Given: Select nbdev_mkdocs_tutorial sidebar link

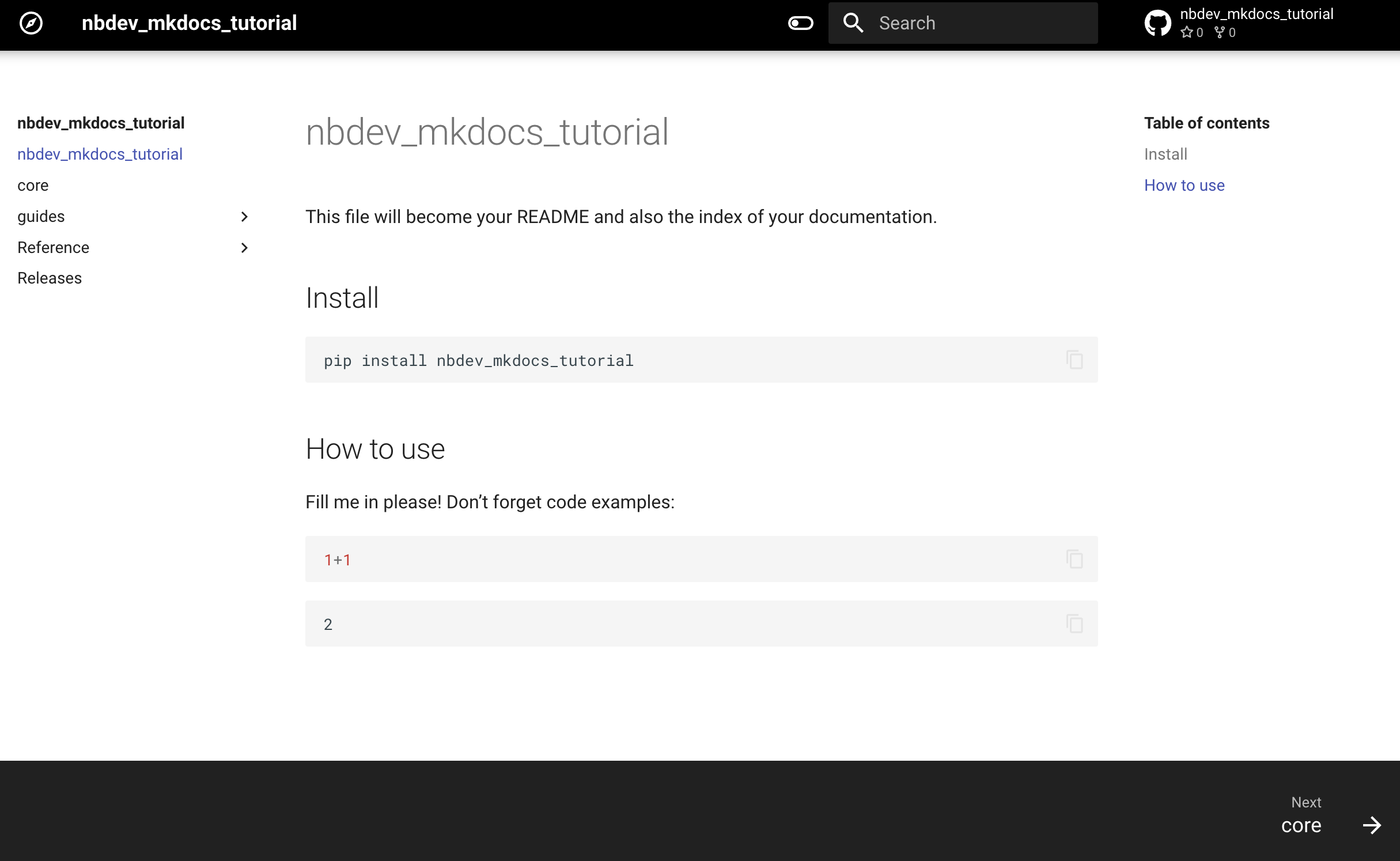Looking at the screenshot, I should 100,154.
